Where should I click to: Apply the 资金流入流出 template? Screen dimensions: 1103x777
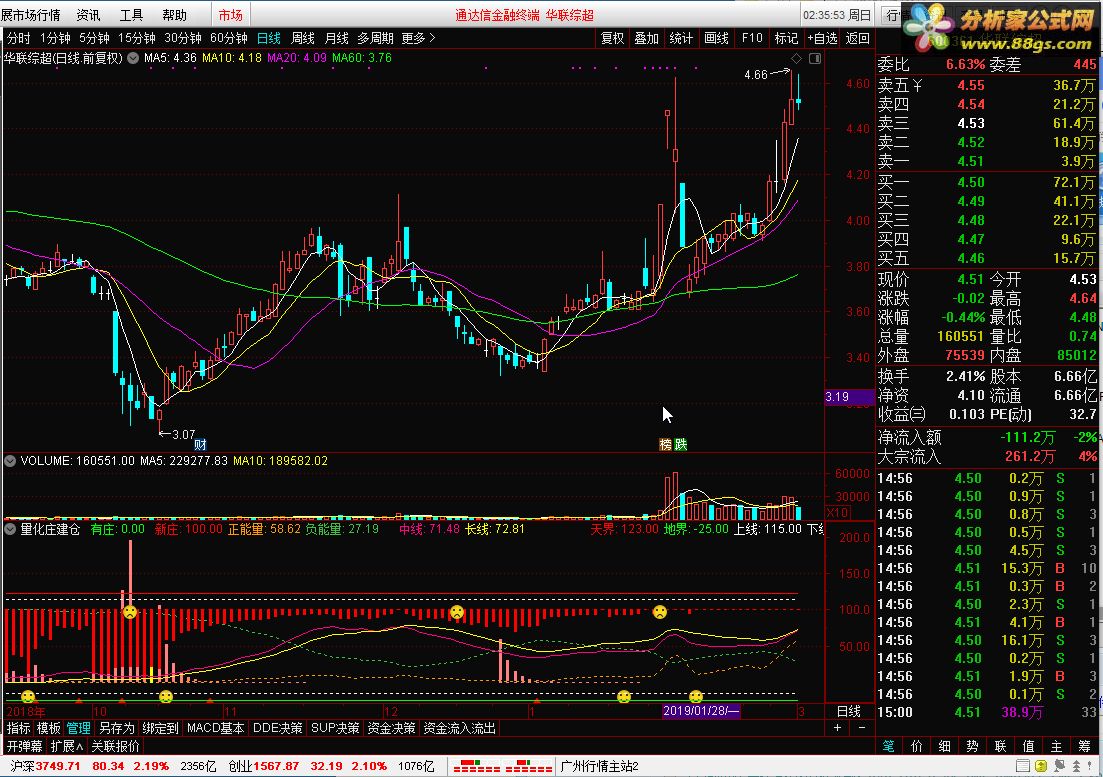pos(459,728)
